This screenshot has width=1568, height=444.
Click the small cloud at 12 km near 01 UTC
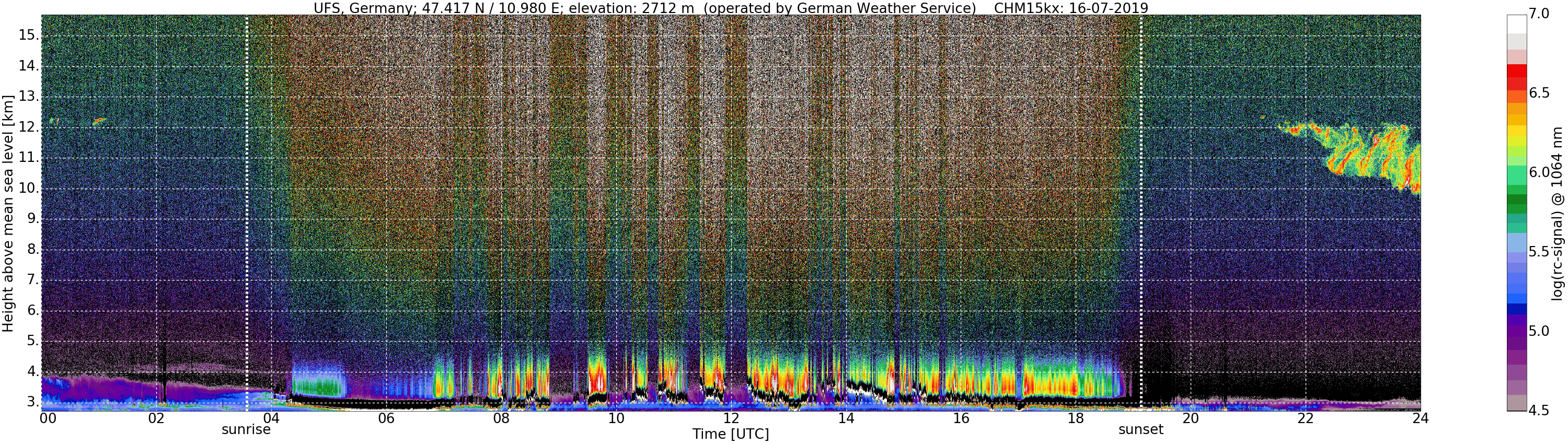click(x=99, y=121)
